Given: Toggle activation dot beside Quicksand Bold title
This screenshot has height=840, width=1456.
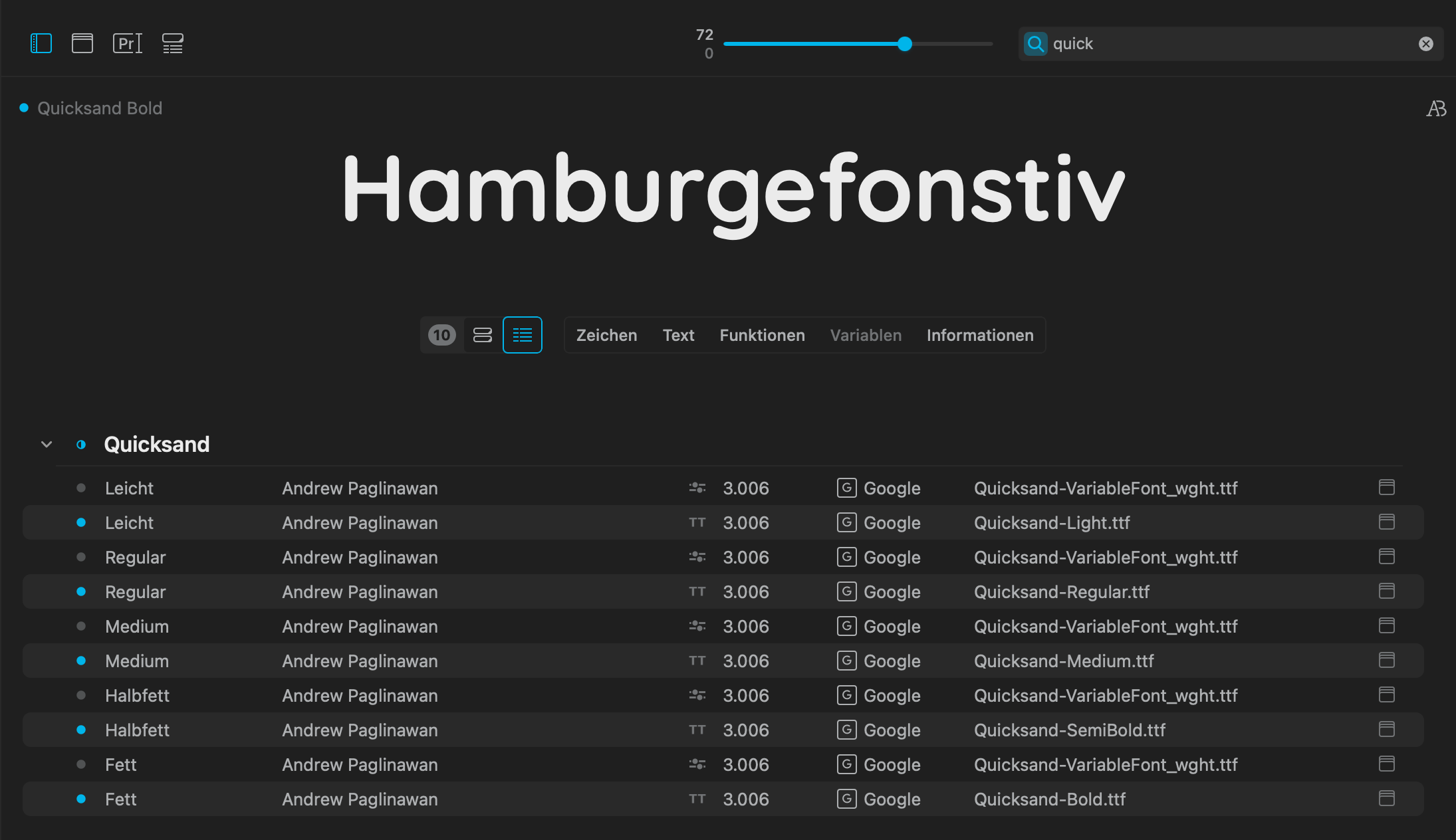Looking at the screenshot, I should point(24,108).
